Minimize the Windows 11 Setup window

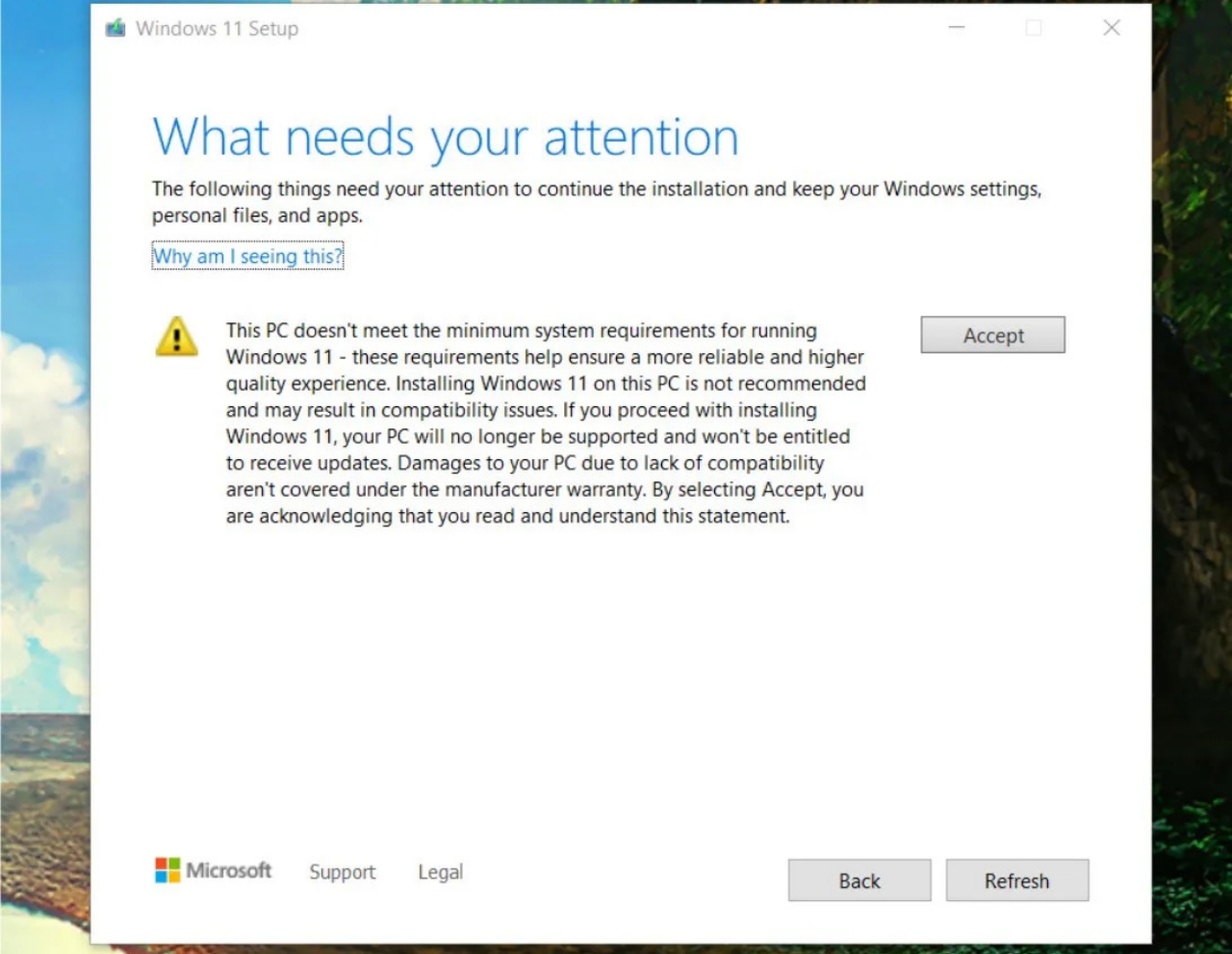point(957,28)
